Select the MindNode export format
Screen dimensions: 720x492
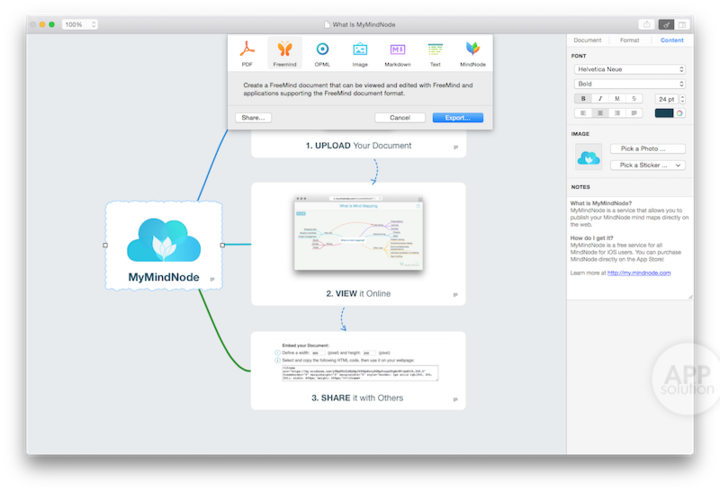click(x=473, y=52)
